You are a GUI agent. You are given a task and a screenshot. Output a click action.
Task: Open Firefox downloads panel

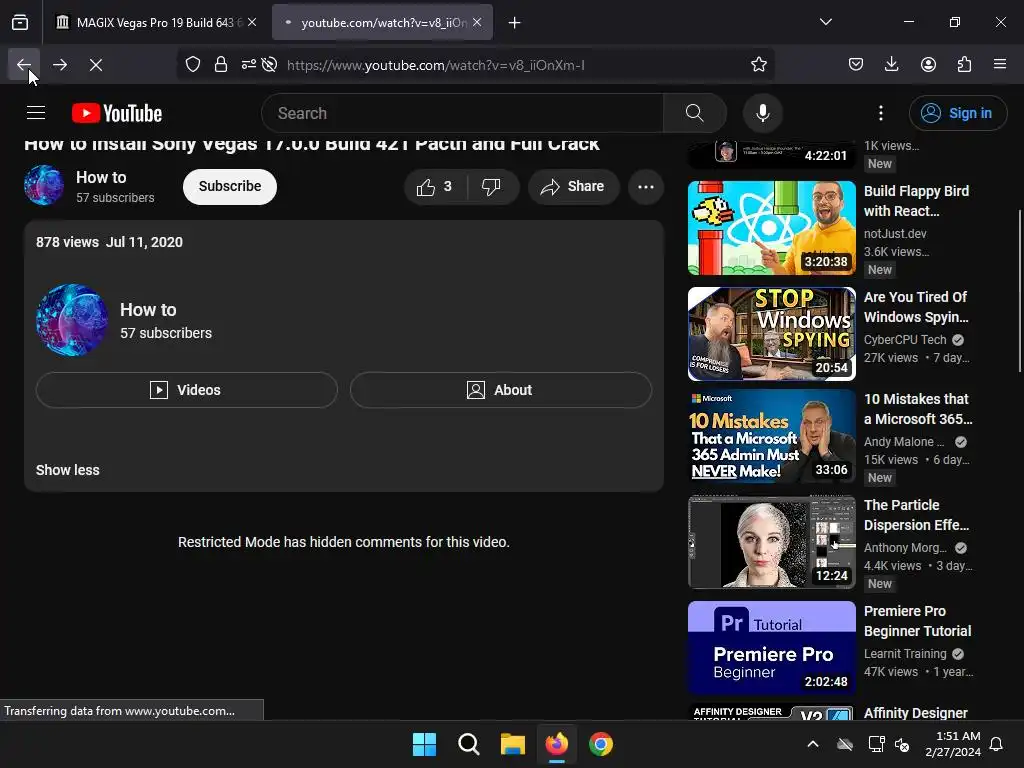(891, 65)
